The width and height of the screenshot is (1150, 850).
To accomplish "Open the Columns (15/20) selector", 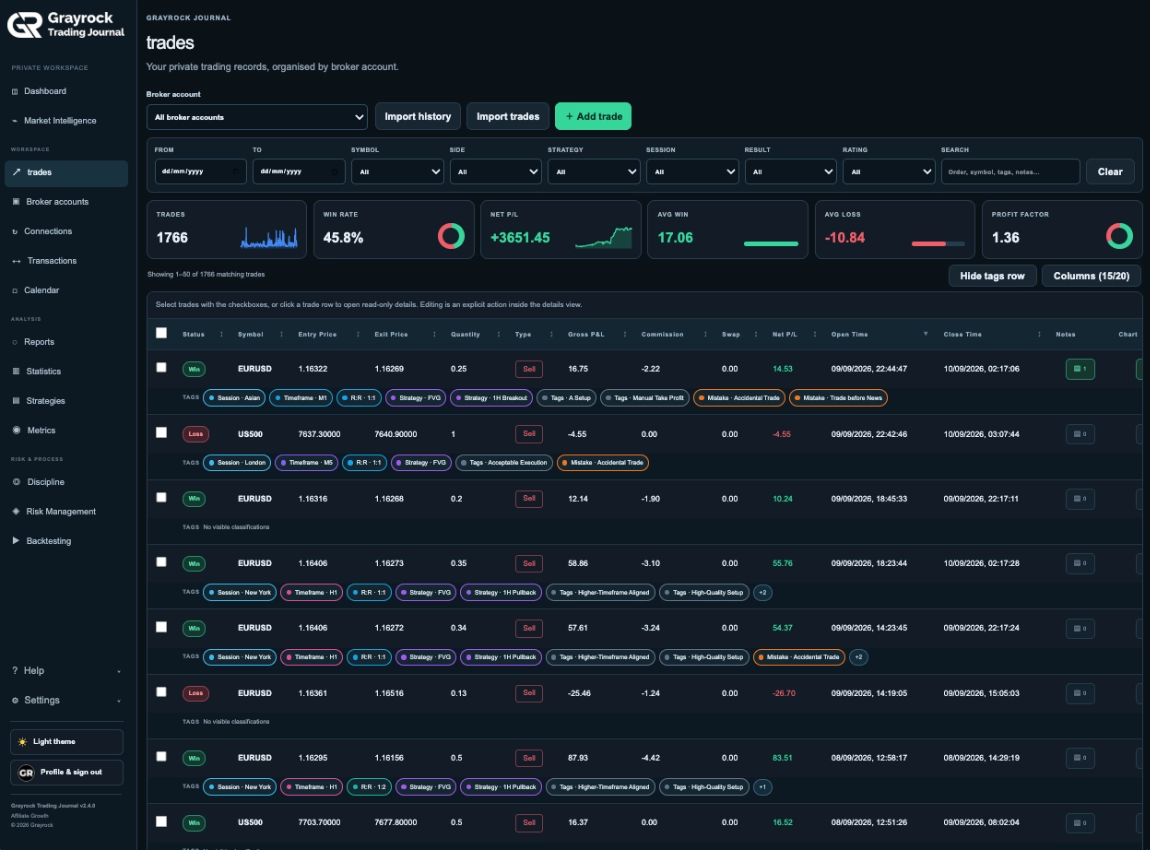I will [1091, 276].
